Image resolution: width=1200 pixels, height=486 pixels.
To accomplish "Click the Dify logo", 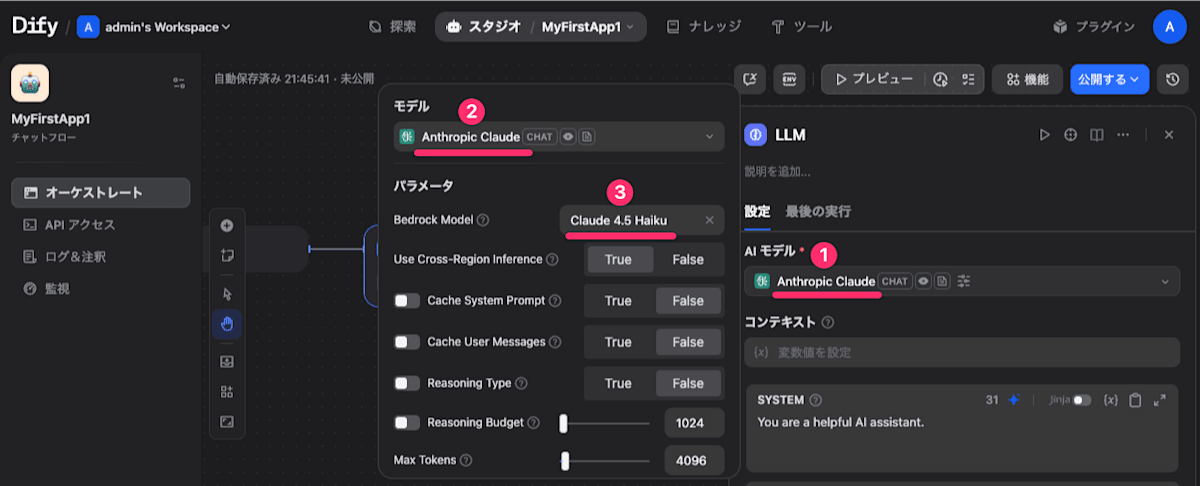I will [34, 27].
